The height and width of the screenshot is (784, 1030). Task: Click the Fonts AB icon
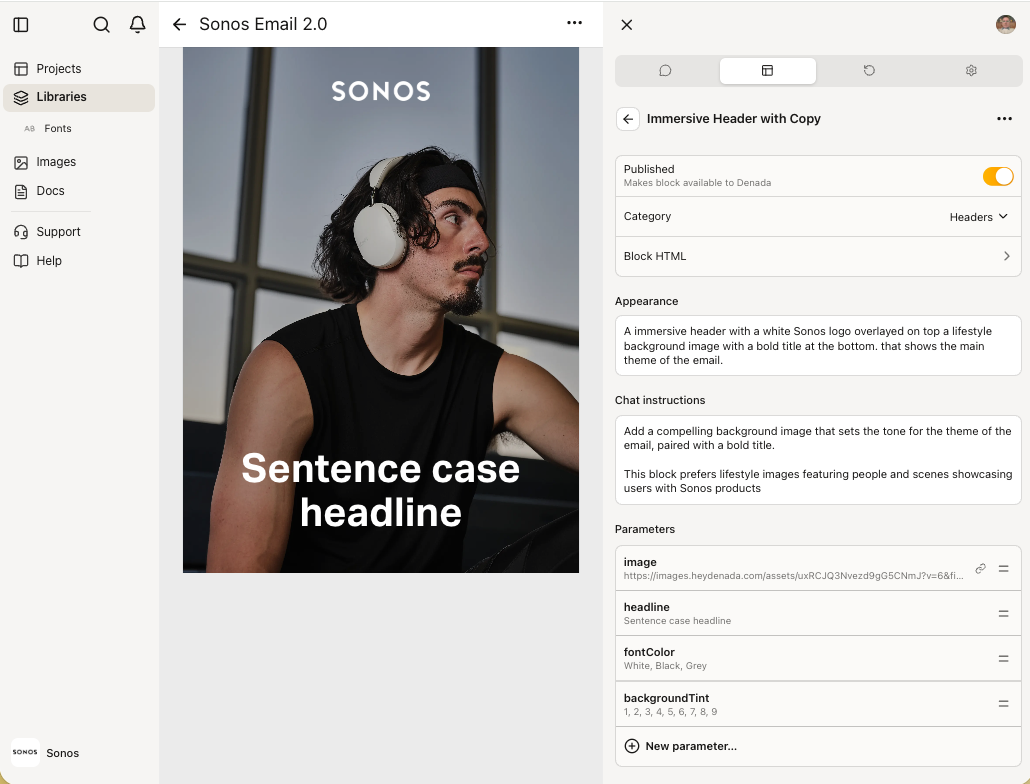[30, 129]
